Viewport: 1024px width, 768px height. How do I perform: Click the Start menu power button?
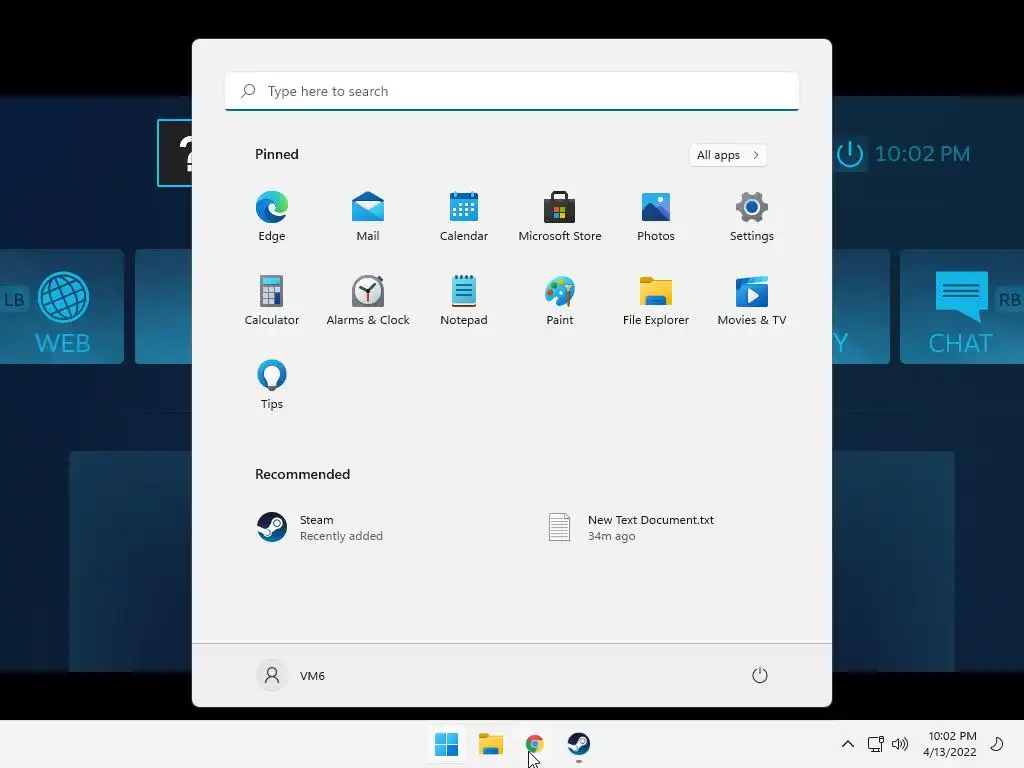coord(760,675)
